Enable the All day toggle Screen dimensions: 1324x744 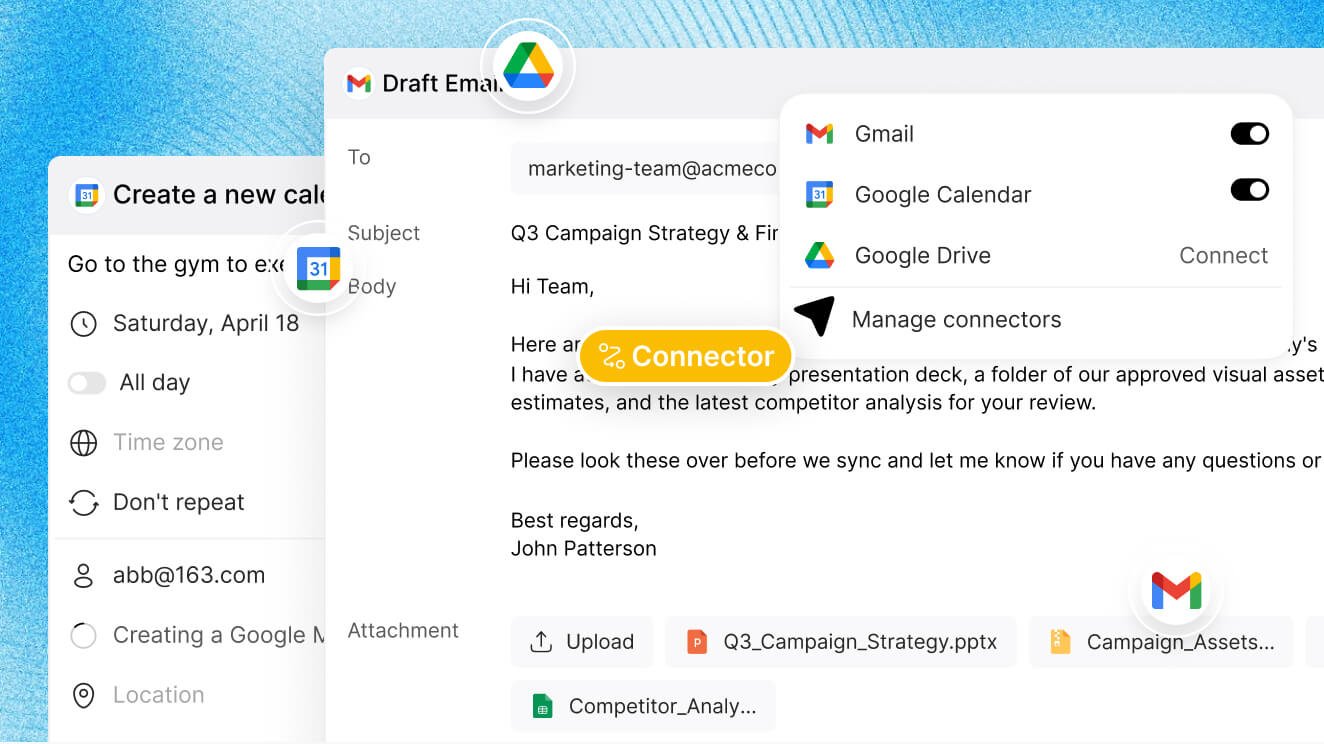tap(87, 383)
